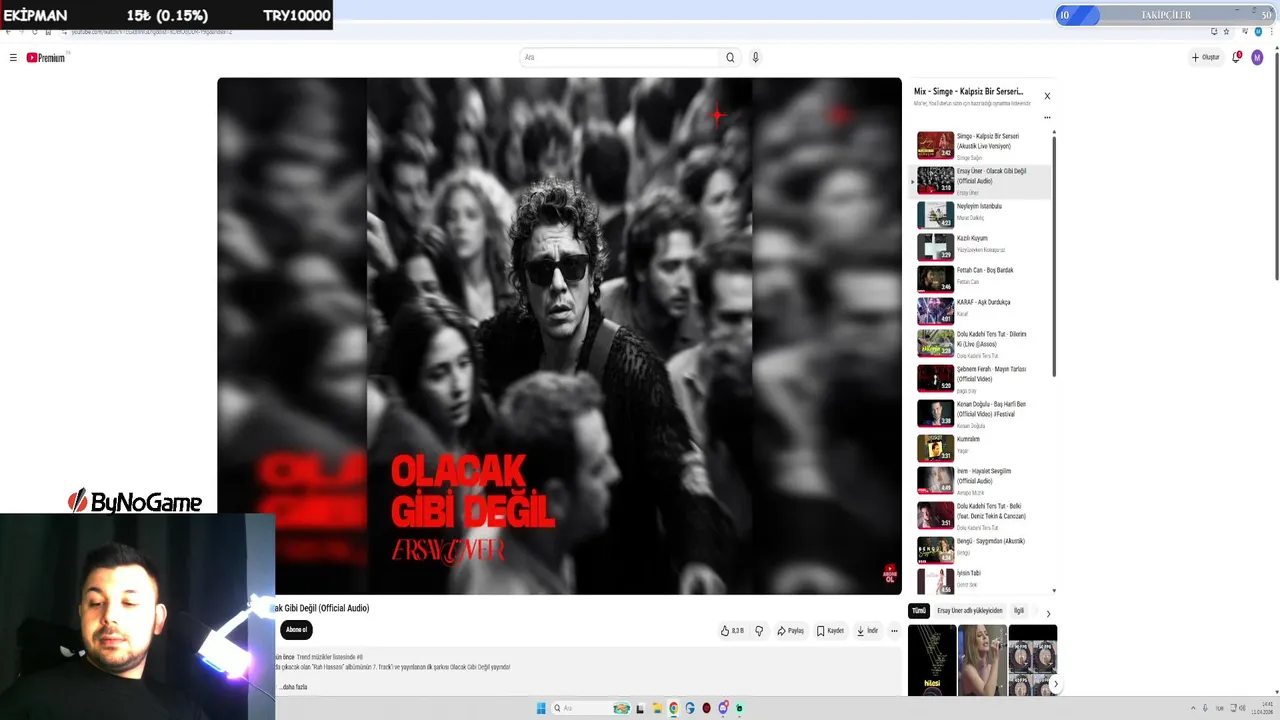Share the video via Paylaş
This screenshot has height=720, width=1280.
tap(790, 631)
